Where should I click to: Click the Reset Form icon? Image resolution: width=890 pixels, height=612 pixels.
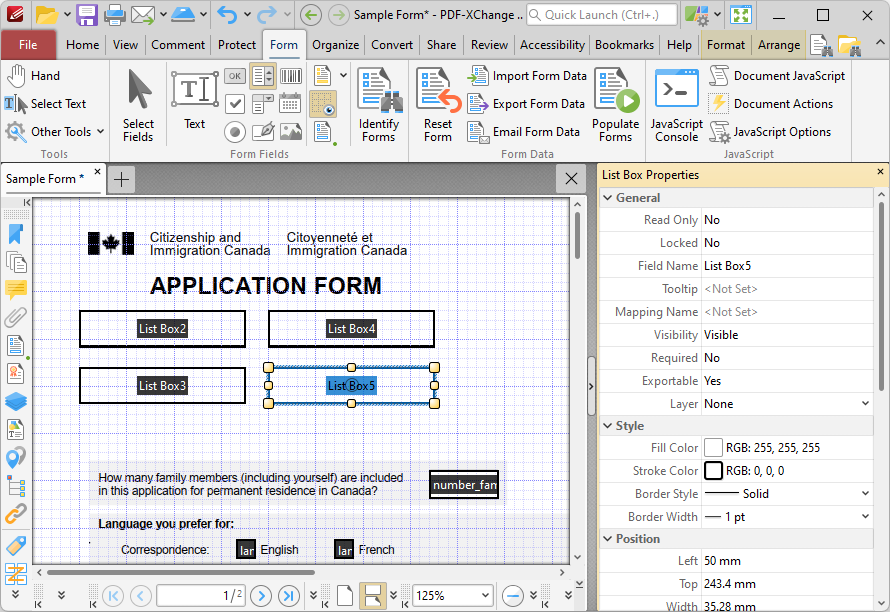(x=438, y=106)
